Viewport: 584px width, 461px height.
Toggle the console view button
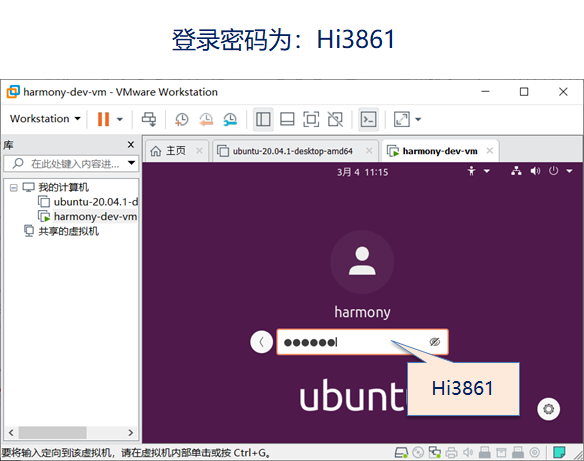click(368, 119)
